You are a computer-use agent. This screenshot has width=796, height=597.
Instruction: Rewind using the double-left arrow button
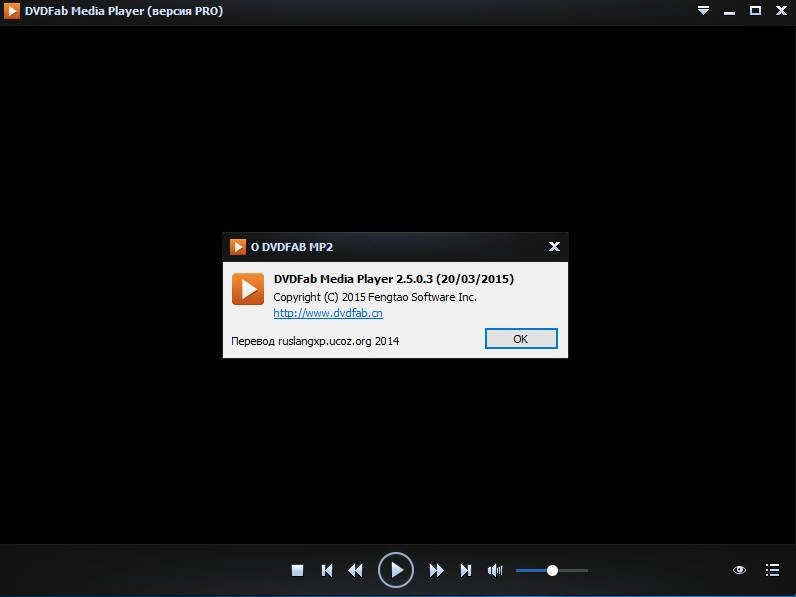point(355,570)
